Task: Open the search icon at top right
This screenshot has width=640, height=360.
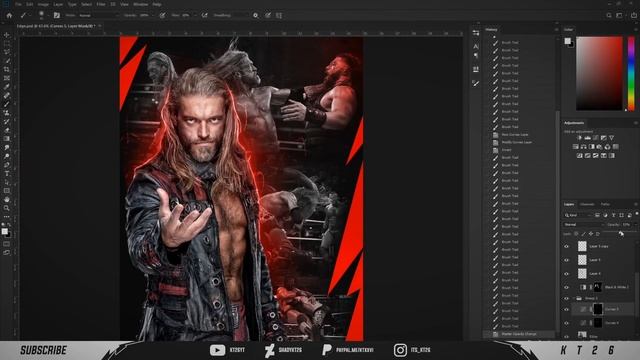Action: (609, 16)
